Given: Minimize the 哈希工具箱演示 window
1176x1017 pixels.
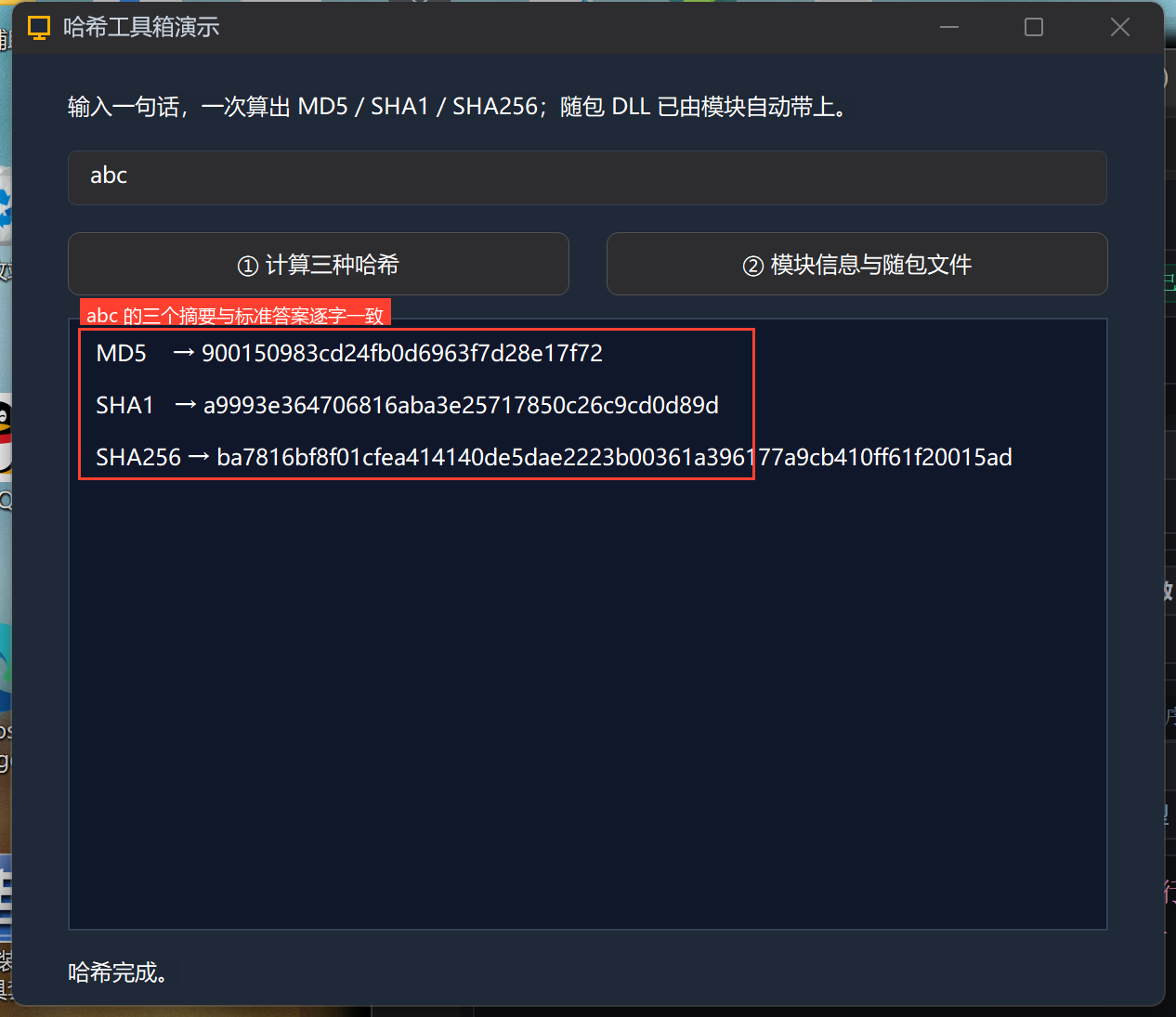Looking at the screenshot, I should pyautogui.click(x=949, y=27).
